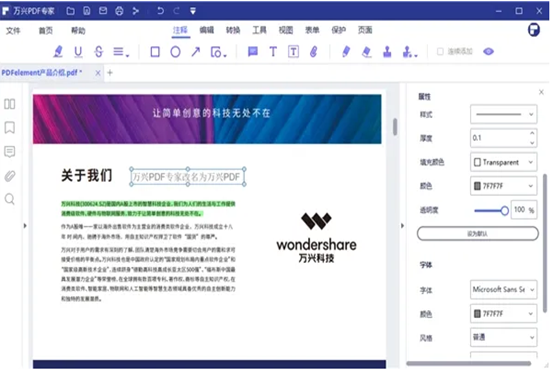Click the selected text box annotation
Screen dimensions: 553x373
pyautogui.click(x=188, y=177)
